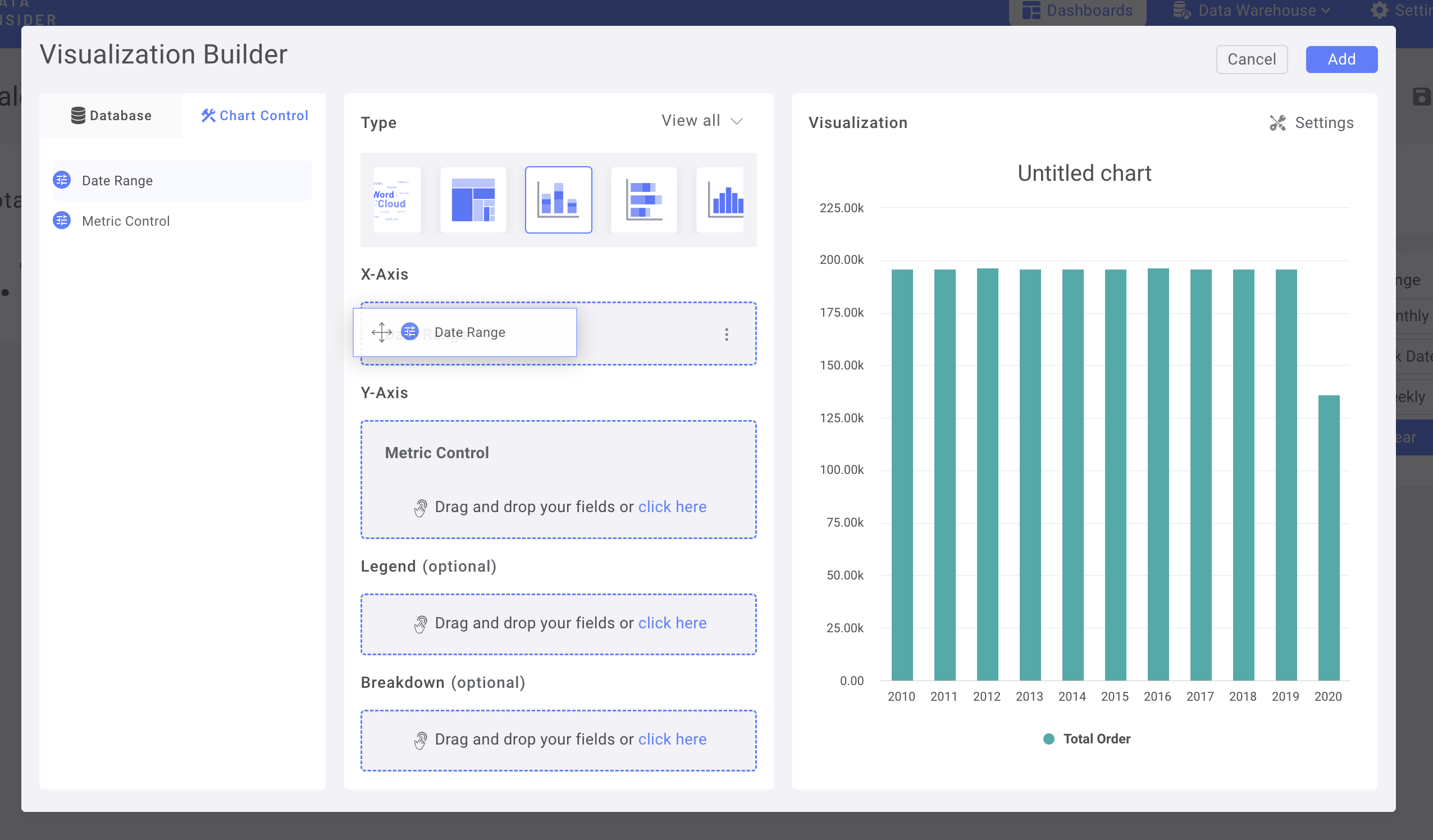The height and width of the screenshot is (840, 1433).
Task: Select the Treemap chart type
Action: coord(473,200)
